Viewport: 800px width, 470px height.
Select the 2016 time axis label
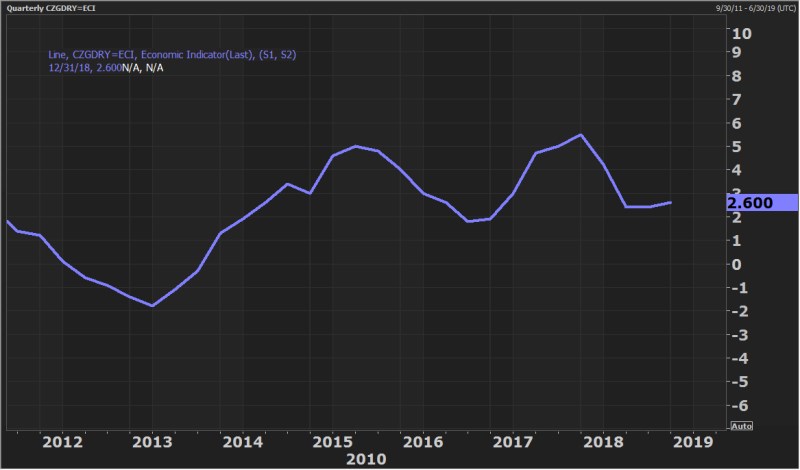[422, 440]
